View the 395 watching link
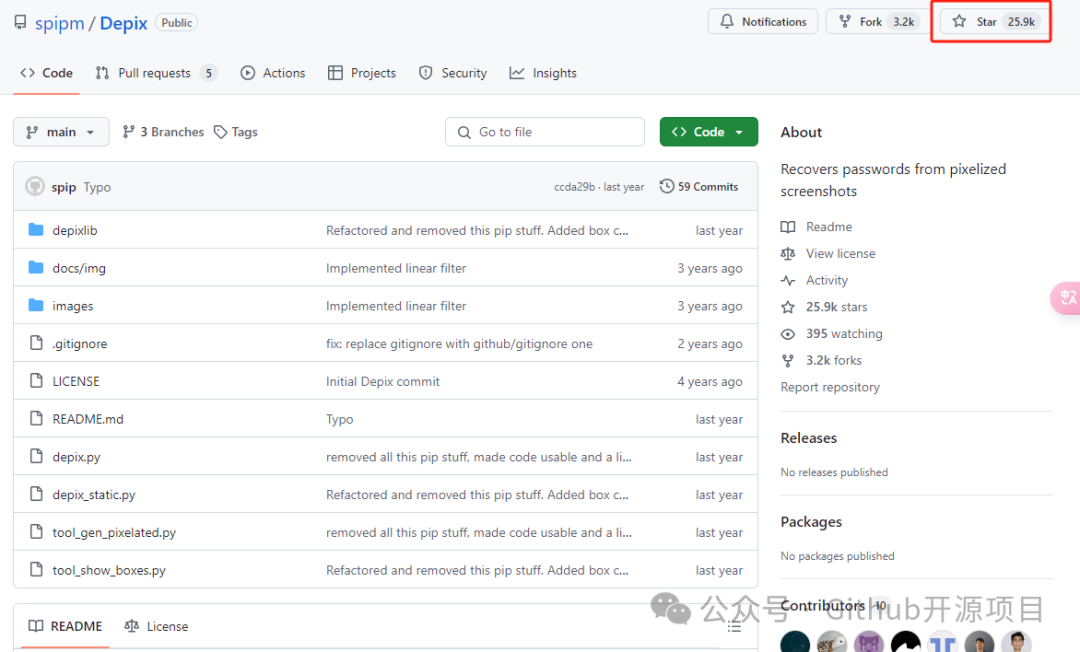 click(x=844, y=334)
